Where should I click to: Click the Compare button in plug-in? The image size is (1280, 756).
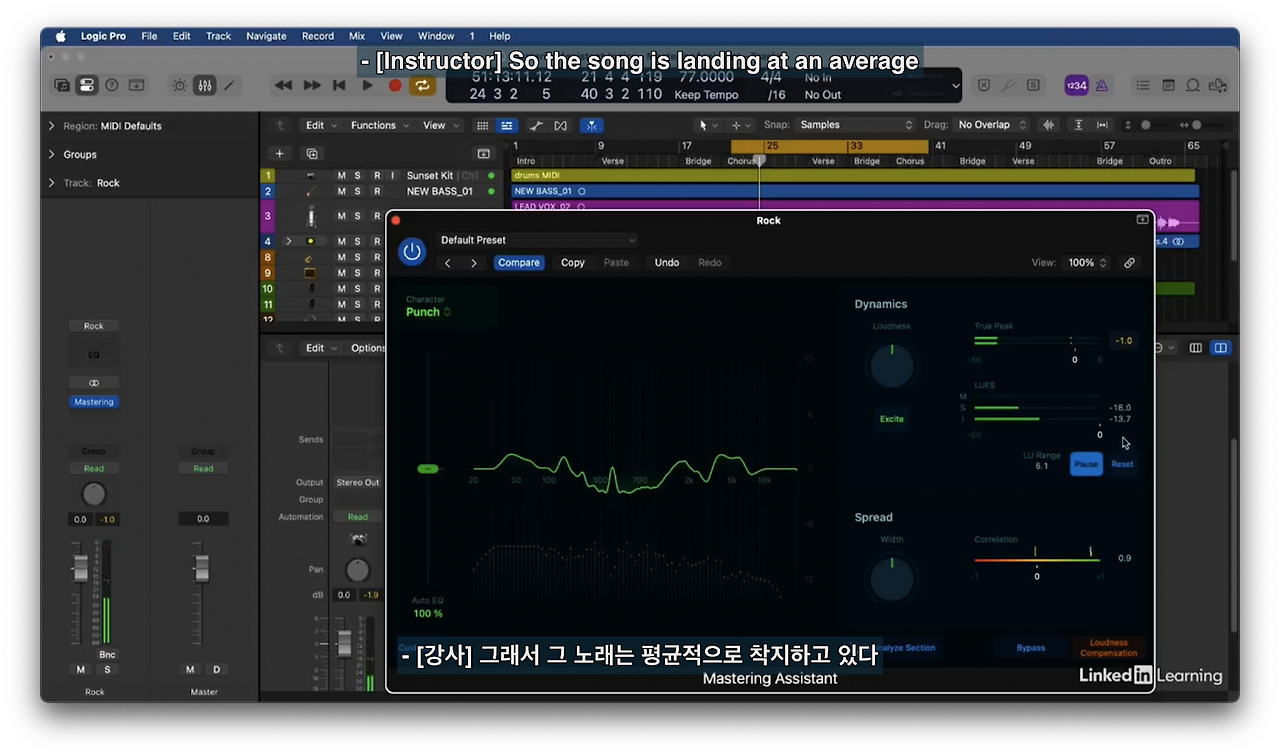[519, 263]
